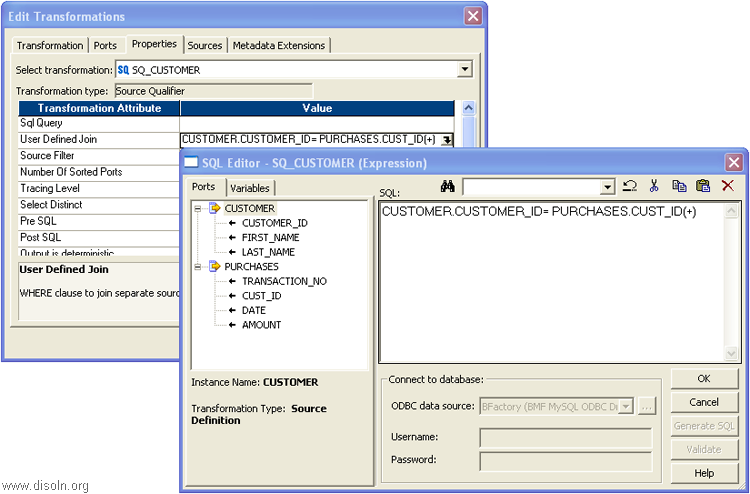
Task: Click the Sql Query value cell
Action: pyautogui.click(x=317, y=123)
